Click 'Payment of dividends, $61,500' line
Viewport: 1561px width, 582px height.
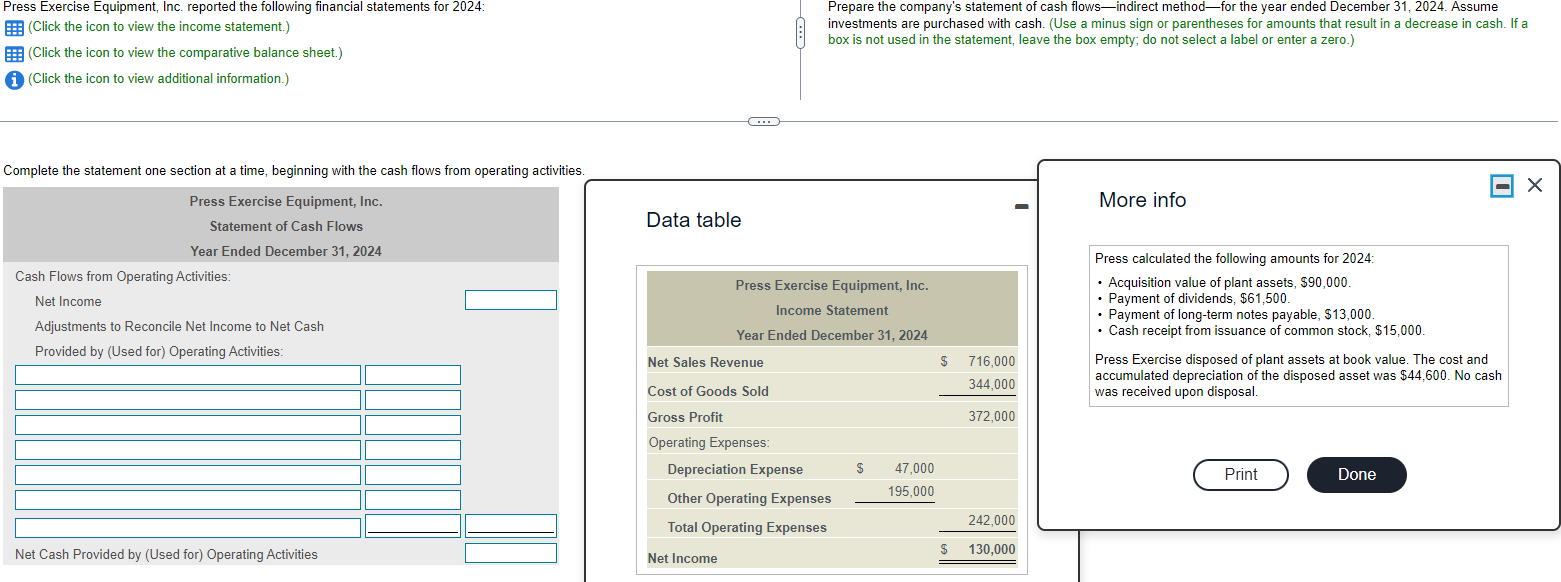[x=1199, y=298]
